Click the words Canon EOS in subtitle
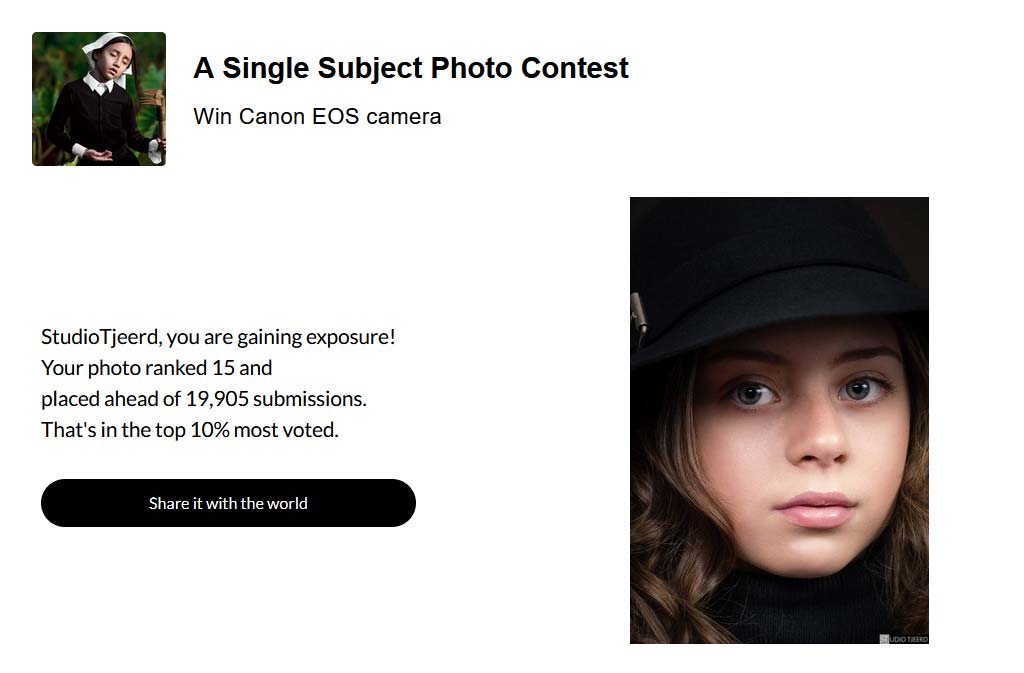 (x=299, y=116)
